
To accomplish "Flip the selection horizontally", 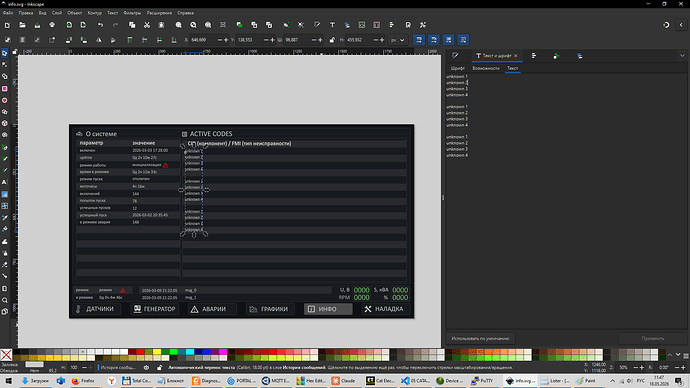I will (99, 40).
